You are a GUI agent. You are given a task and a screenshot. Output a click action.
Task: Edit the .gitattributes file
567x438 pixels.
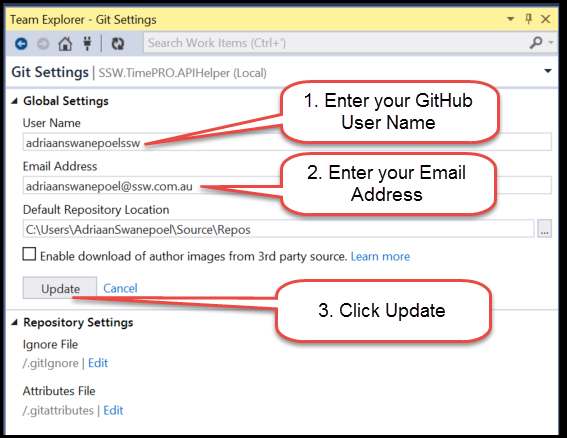[113, 410]
